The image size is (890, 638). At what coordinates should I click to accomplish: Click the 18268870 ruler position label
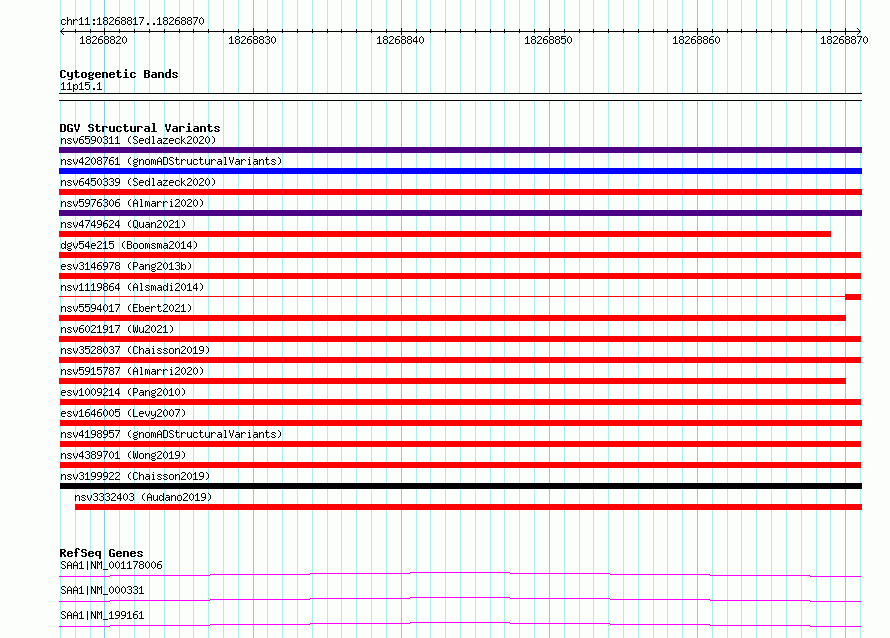click(844, 40)
